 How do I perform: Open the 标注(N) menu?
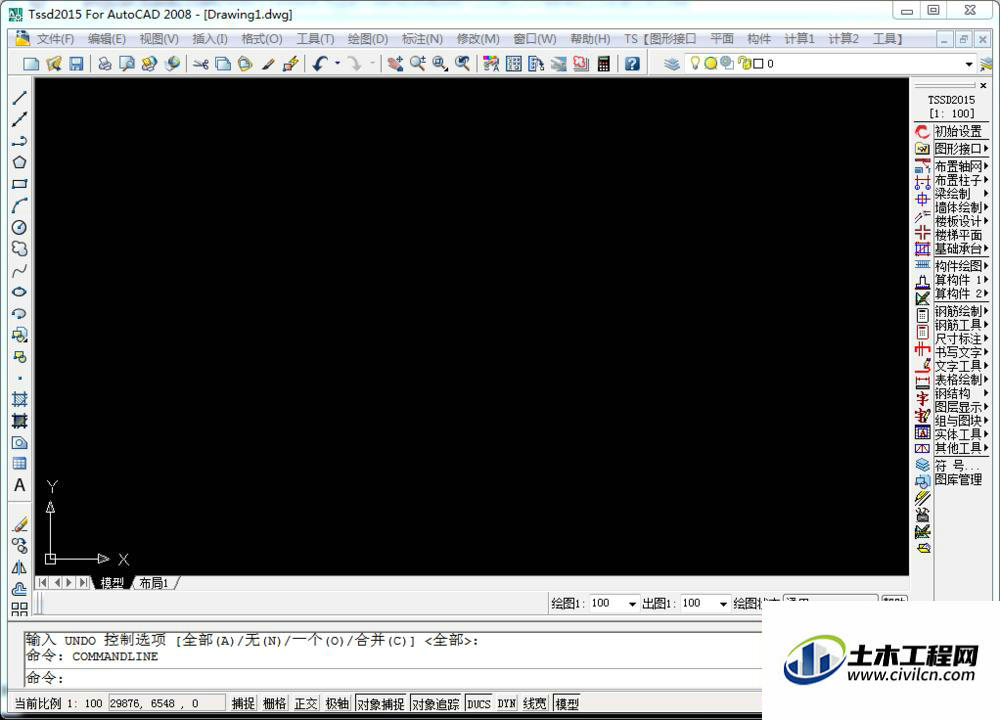[x=422, y=39]
